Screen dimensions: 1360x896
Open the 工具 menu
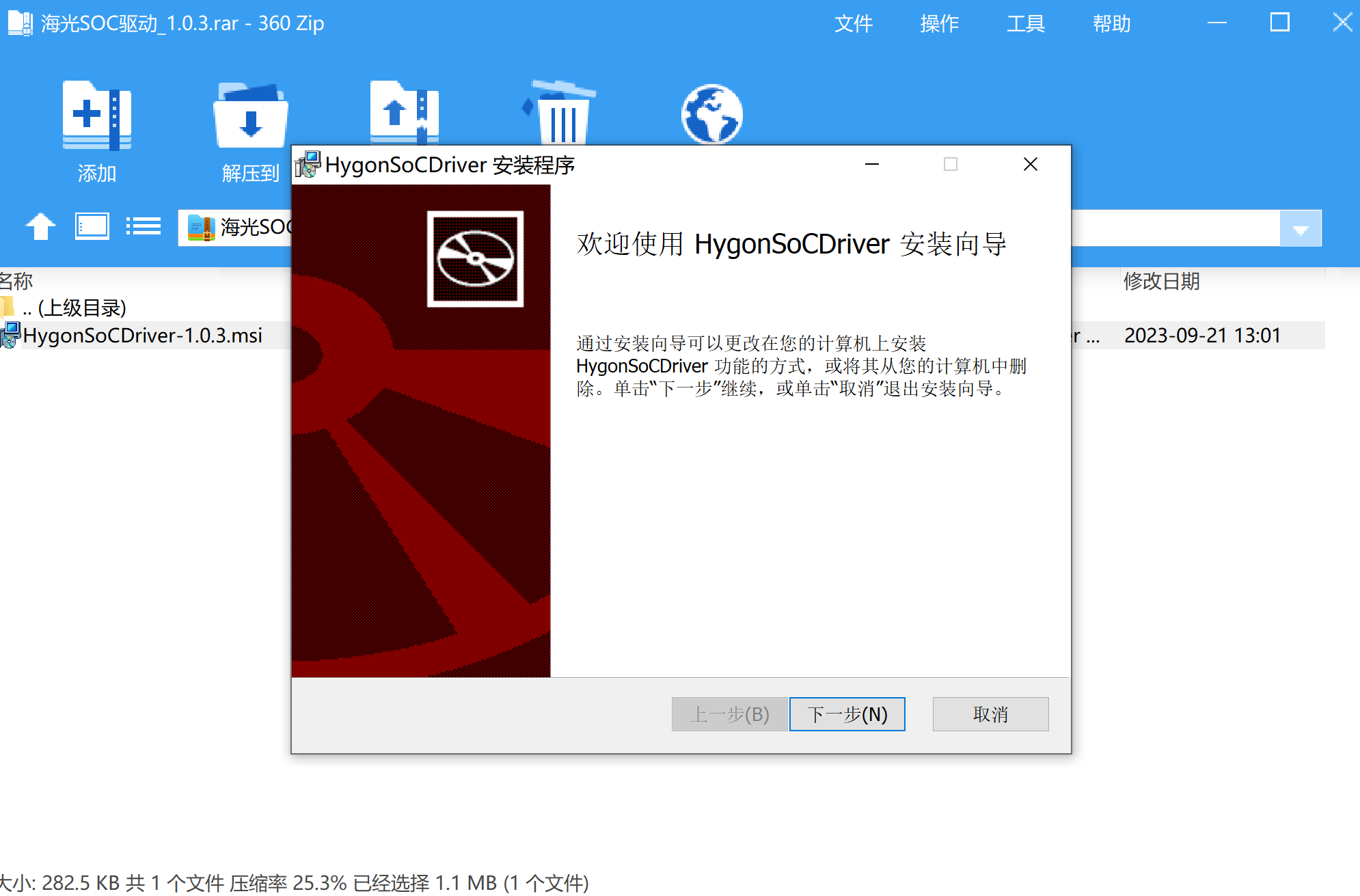[1026, 24]
